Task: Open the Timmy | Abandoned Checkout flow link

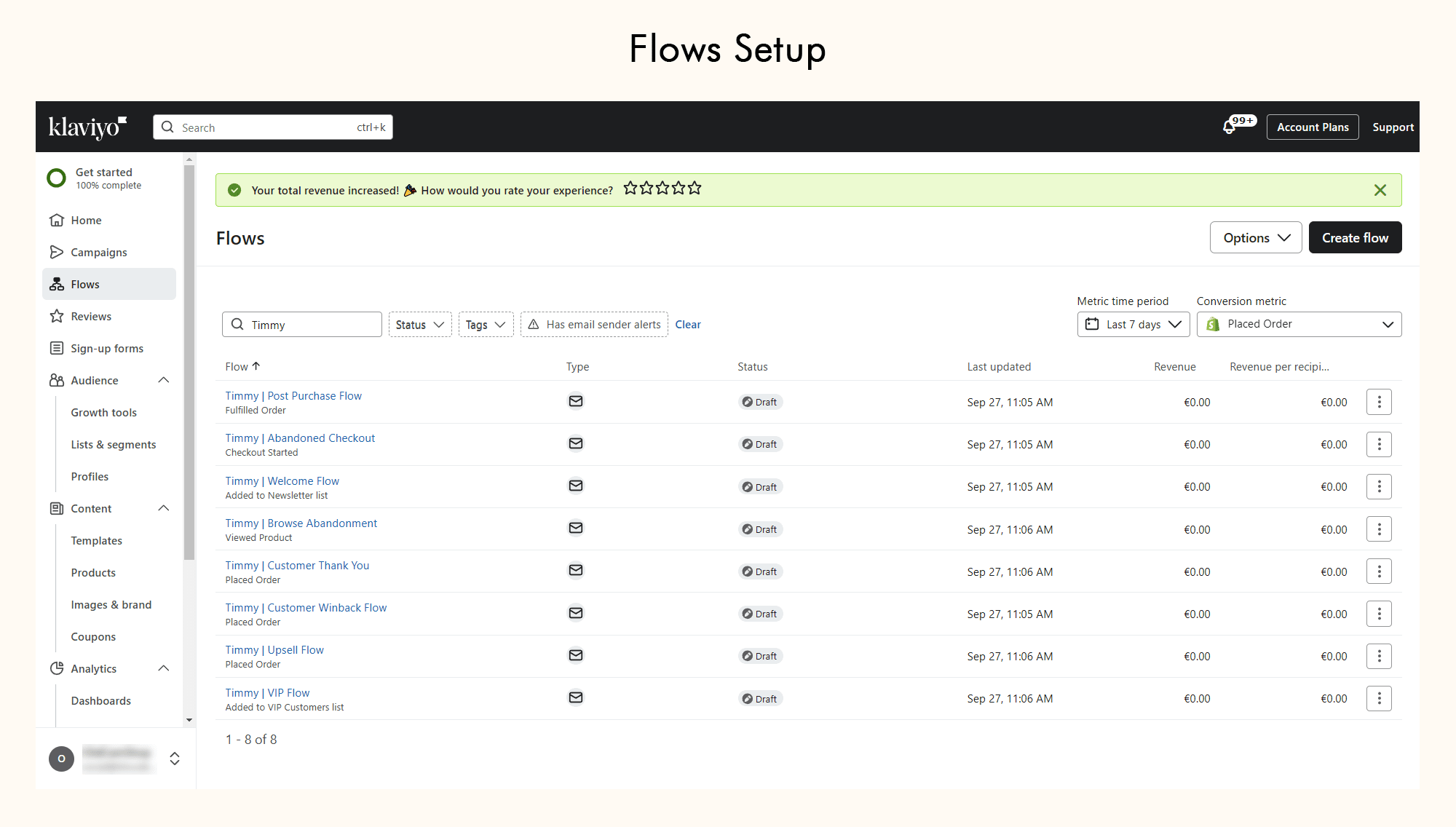Action: (300, 438)
